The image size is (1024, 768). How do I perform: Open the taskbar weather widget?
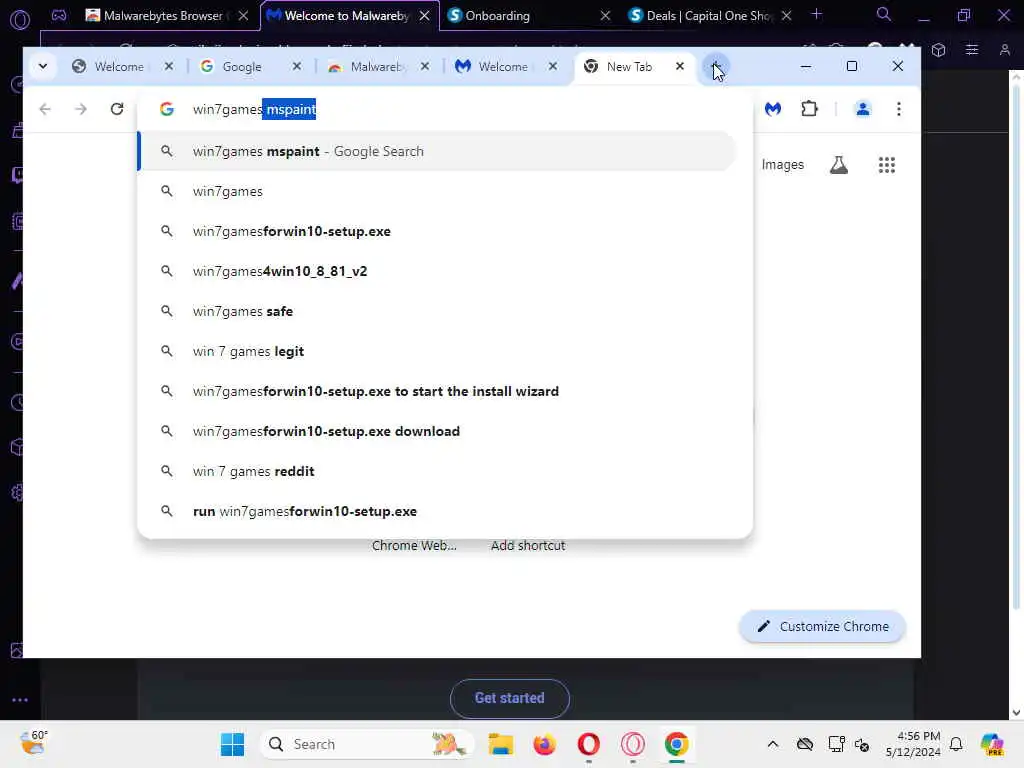pyautogui.click(x=32, y=743)
